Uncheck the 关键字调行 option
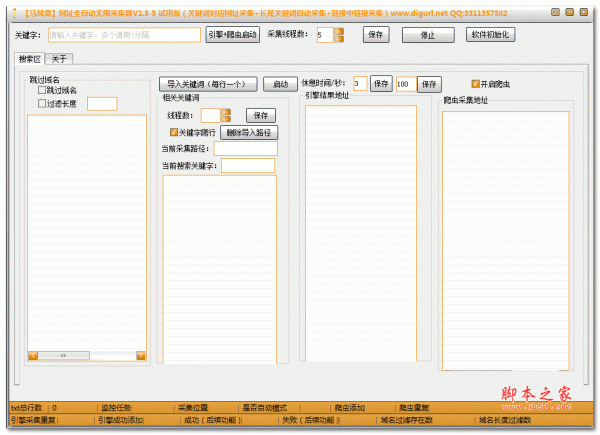 click(174, 131)
